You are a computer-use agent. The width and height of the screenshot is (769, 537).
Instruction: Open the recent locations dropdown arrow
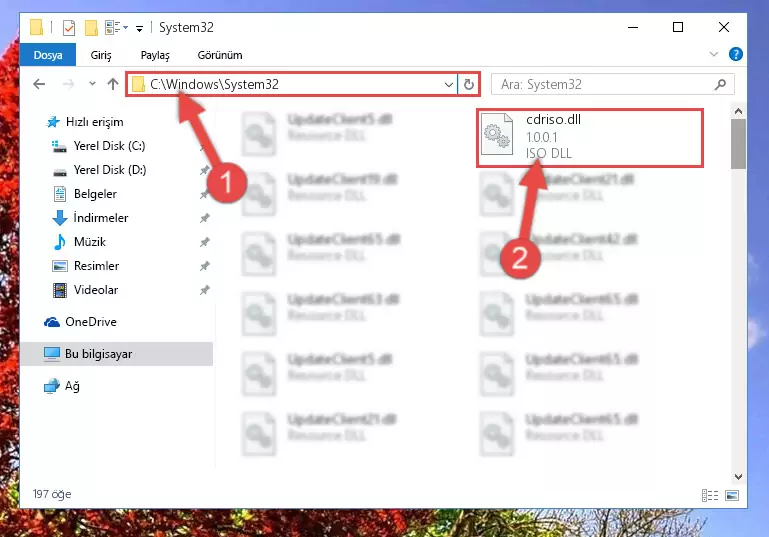(92, 84)
